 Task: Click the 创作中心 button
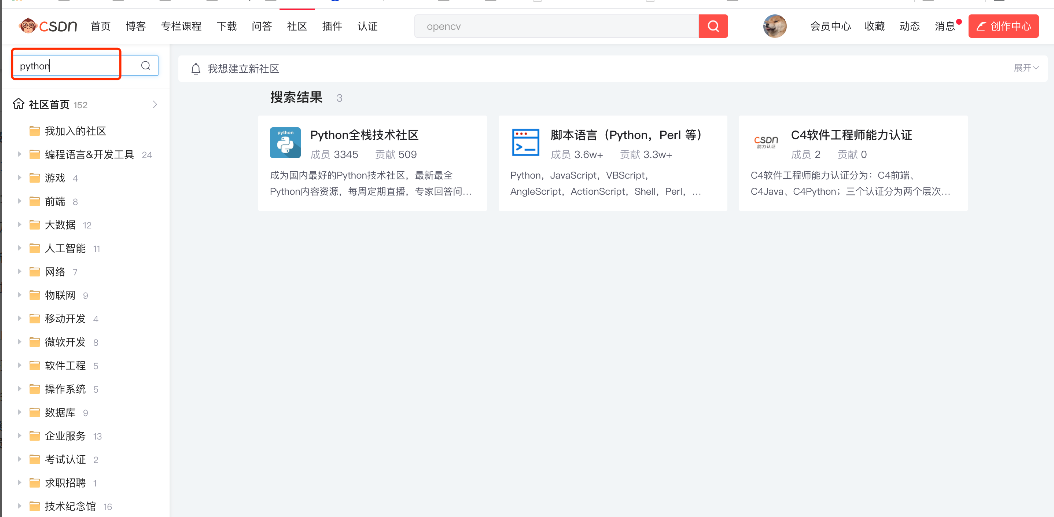1004,26
